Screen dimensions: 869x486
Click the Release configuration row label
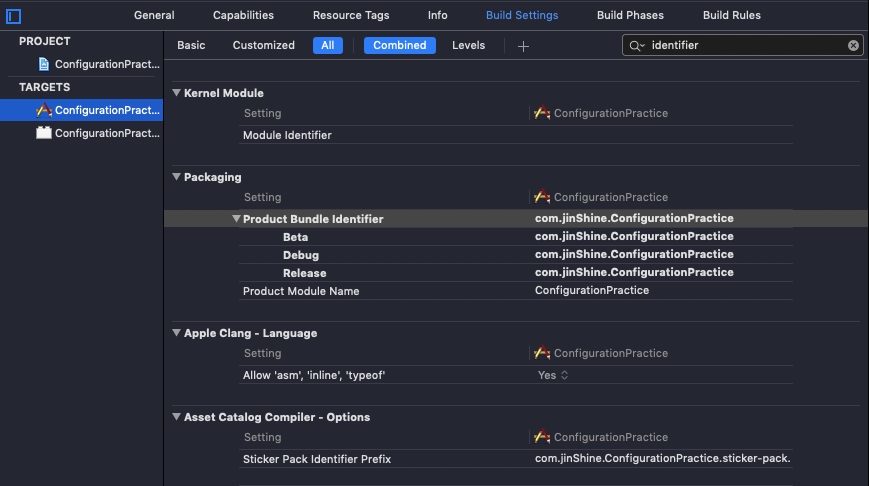pos(304,273)
